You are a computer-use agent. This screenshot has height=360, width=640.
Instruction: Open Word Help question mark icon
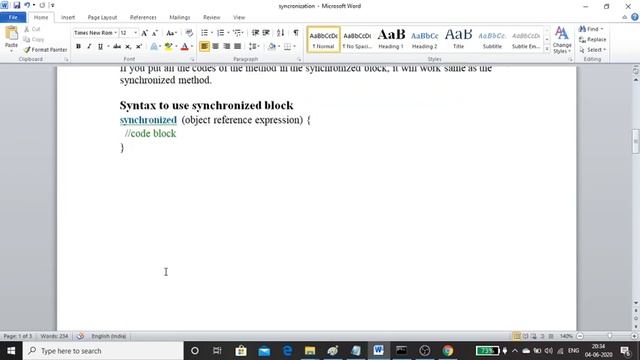tap(635, 17)
